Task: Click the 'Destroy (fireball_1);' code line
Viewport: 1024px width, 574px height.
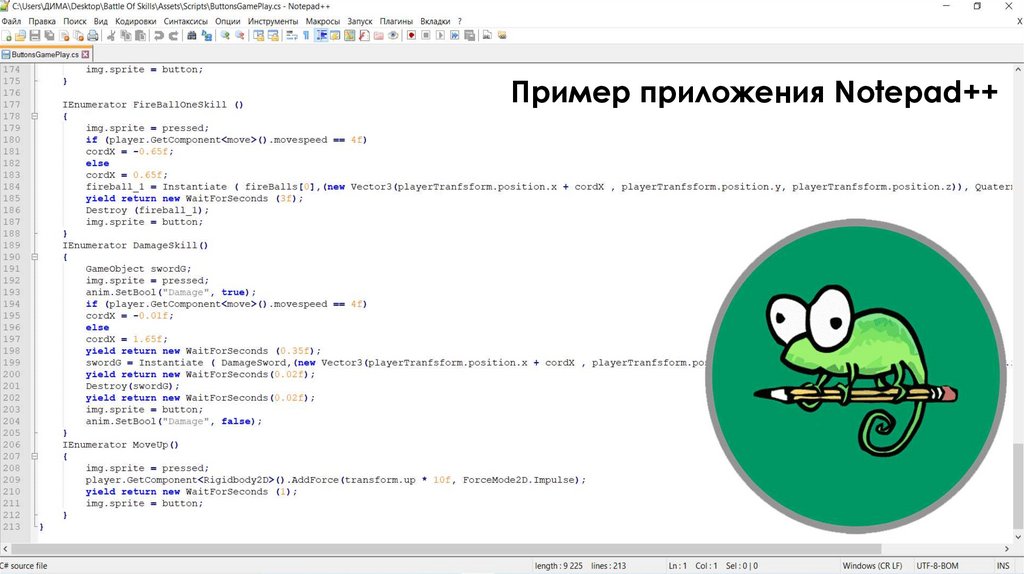Action: click(x=147, y=210)
